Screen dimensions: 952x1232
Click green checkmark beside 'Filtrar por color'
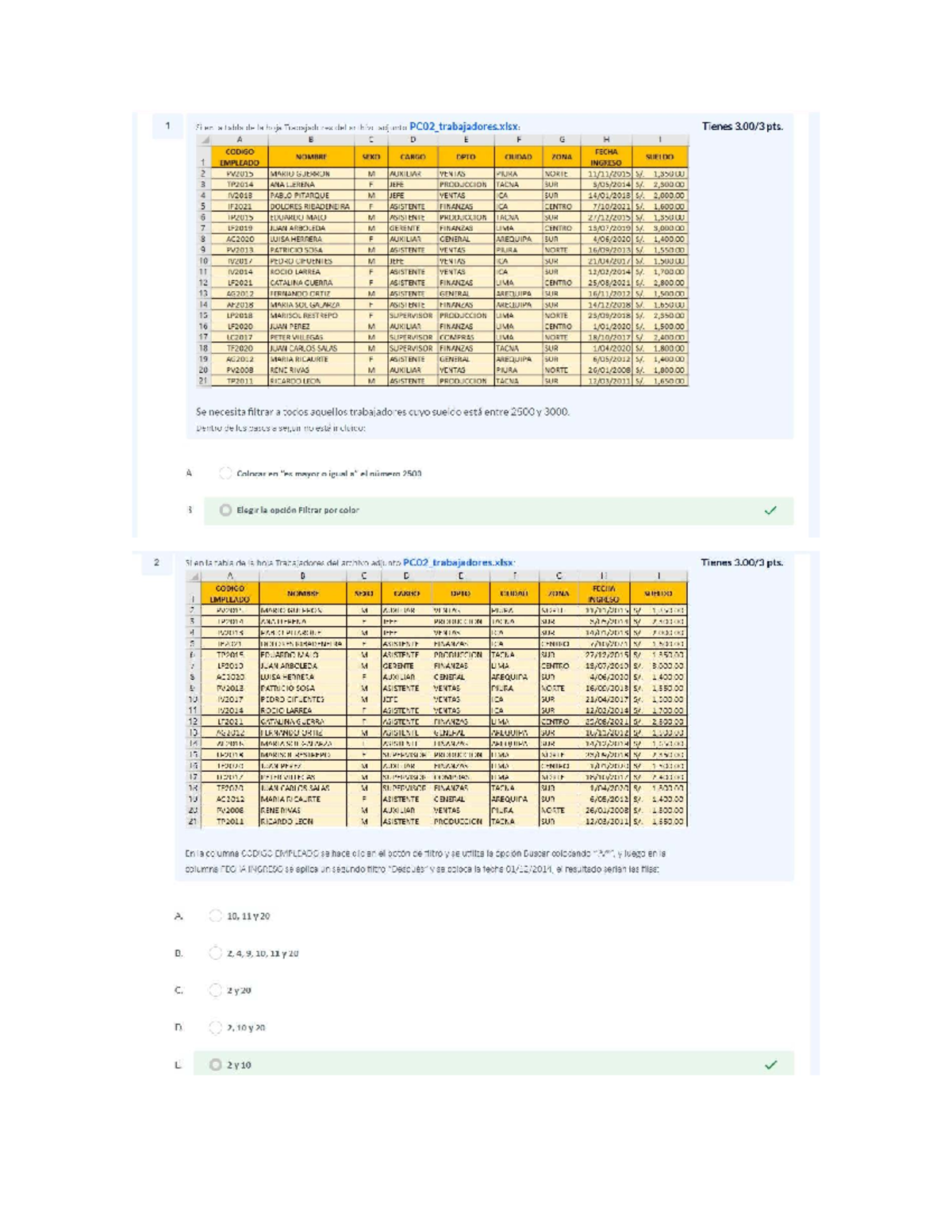tap(770, 510)
